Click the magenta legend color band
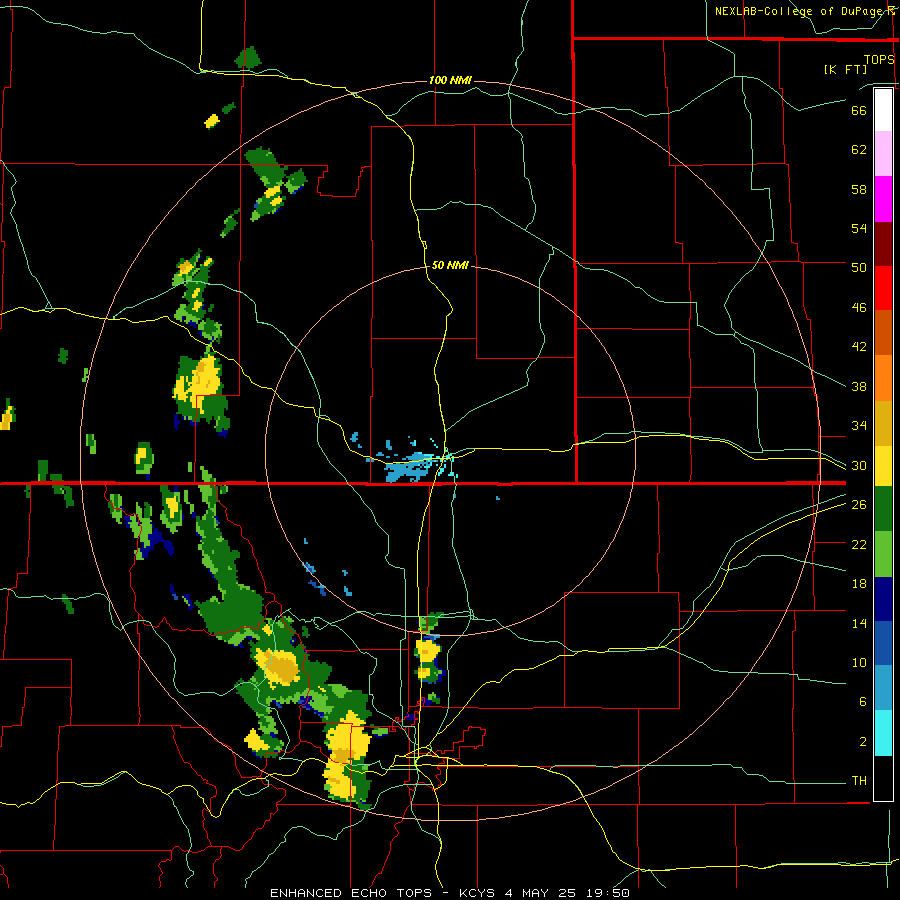 pos(883,199)
